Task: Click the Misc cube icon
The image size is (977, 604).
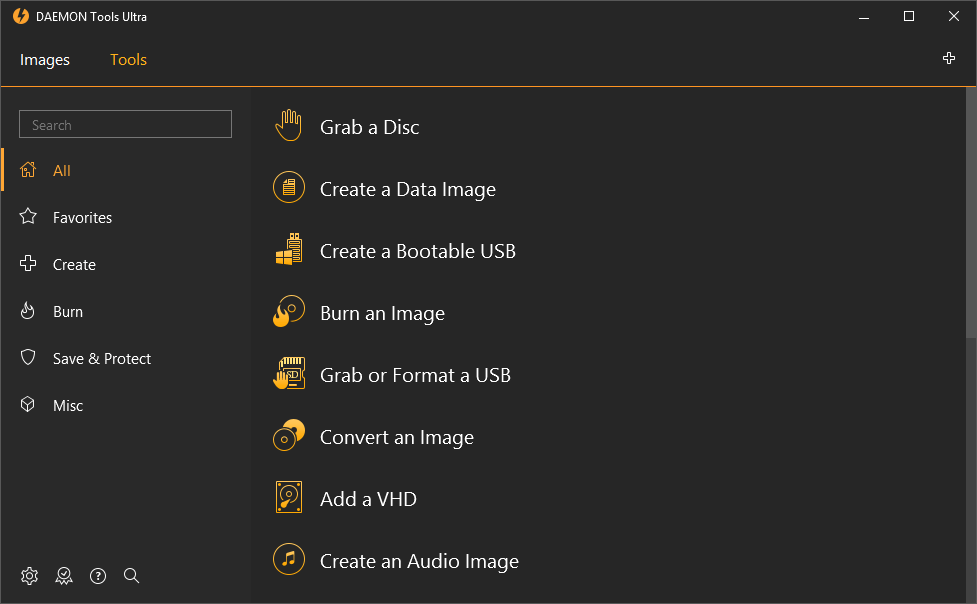Action: [x=28, y=405]
